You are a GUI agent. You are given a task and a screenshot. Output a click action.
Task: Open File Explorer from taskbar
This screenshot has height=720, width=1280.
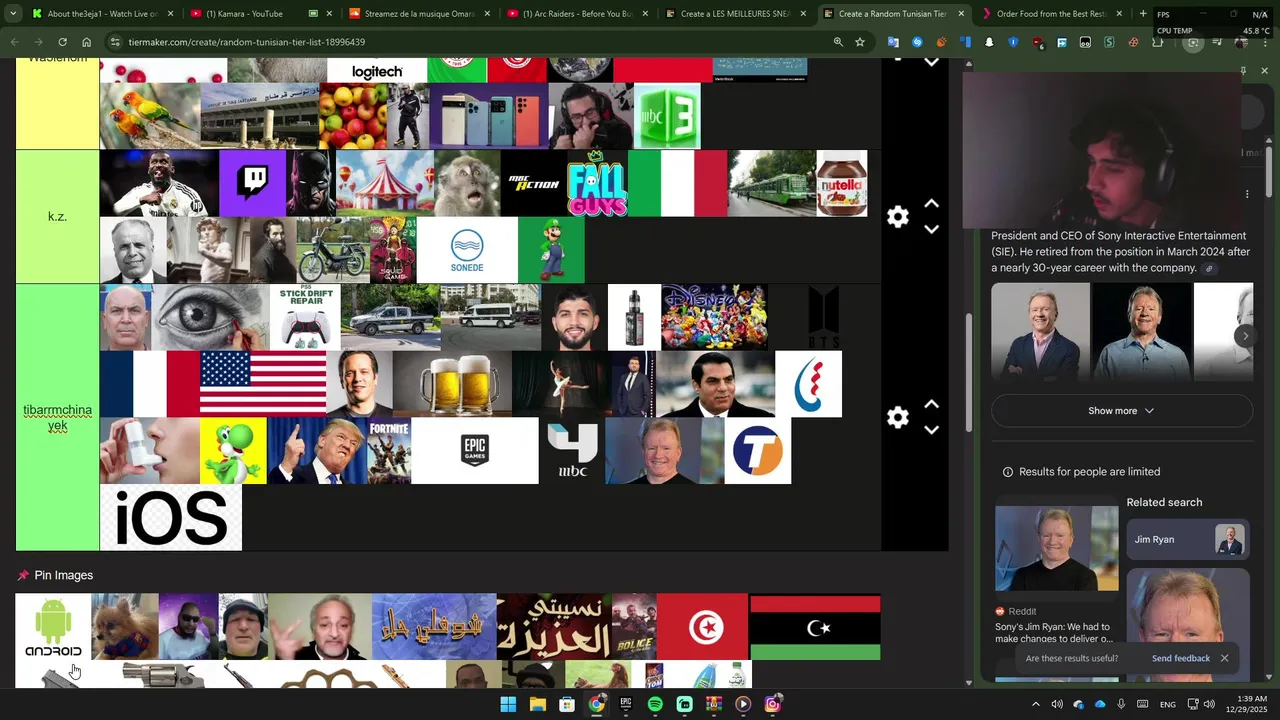[537, 704]
